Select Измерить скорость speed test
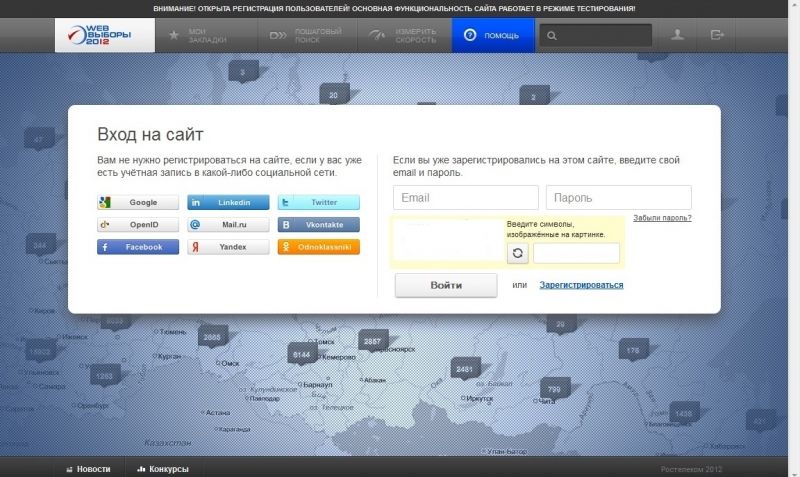800x477 pixels. (x=402, y=36)
